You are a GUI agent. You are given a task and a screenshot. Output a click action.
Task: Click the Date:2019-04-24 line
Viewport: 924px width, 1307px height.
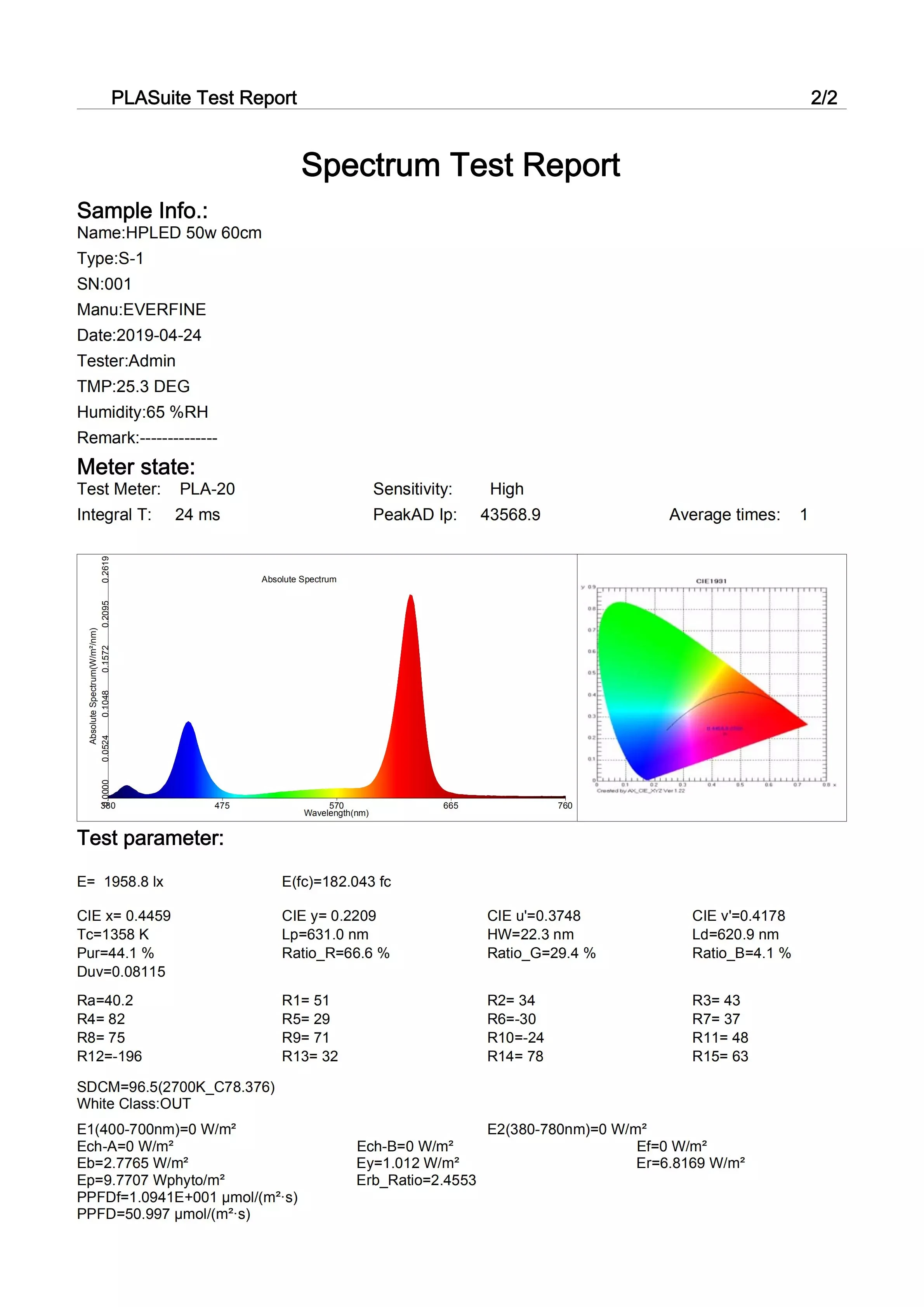[x=139, y=335]
